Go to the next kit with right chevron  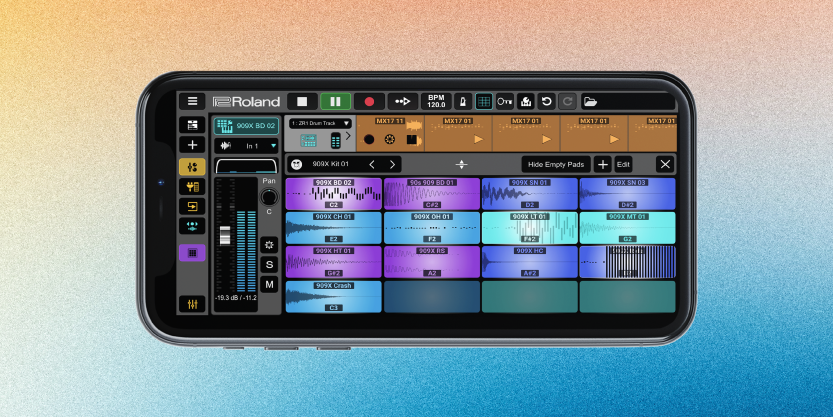pos(392,164)
